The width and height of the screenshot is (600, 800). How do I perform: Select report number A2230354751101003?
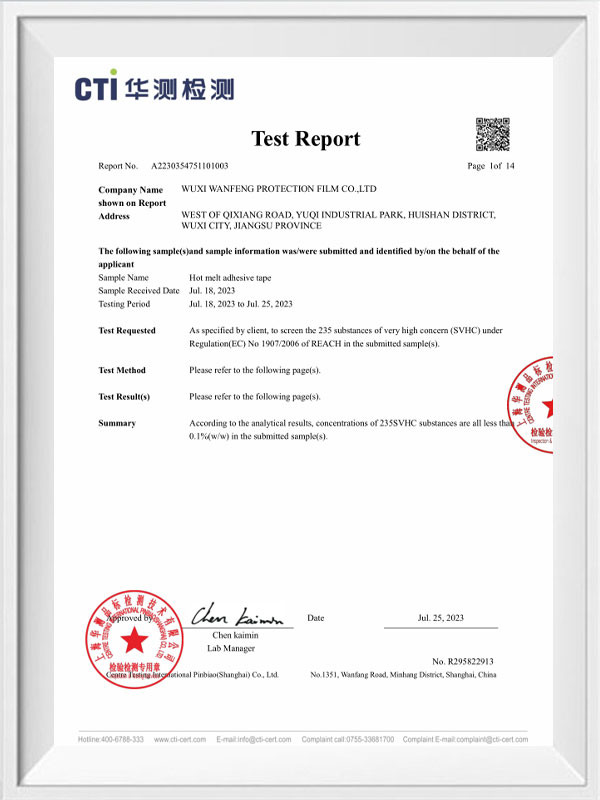190,166
